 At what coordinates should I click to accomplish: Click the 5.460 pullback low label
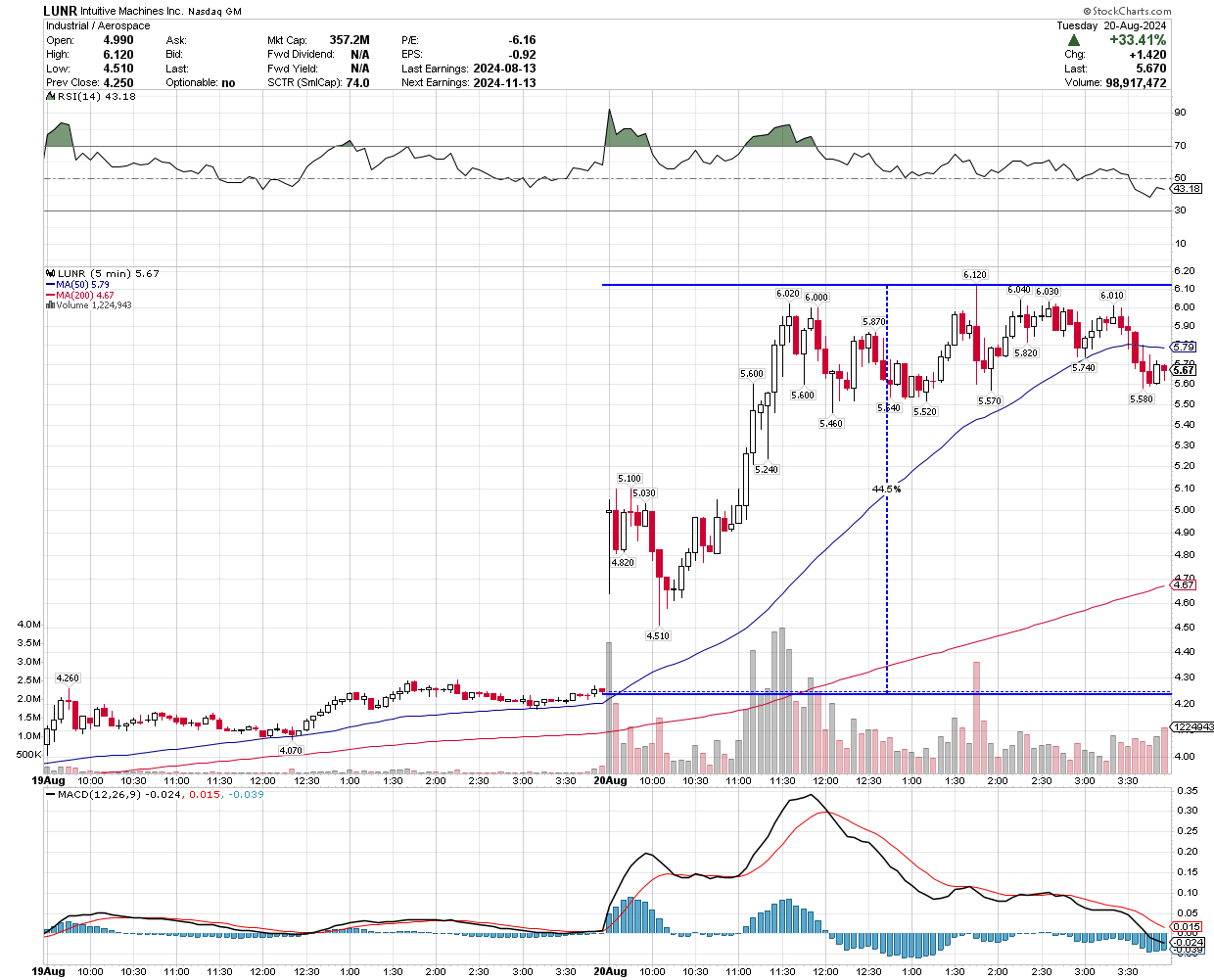click(831, 423)
